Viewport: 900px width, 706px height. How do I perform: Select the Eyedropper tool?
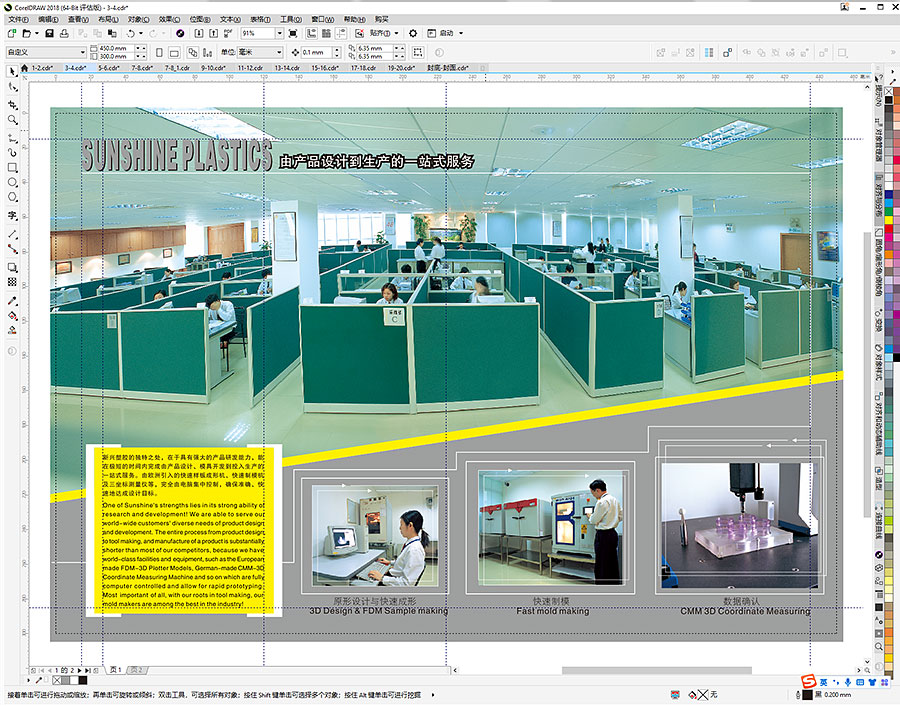(12, 300)
